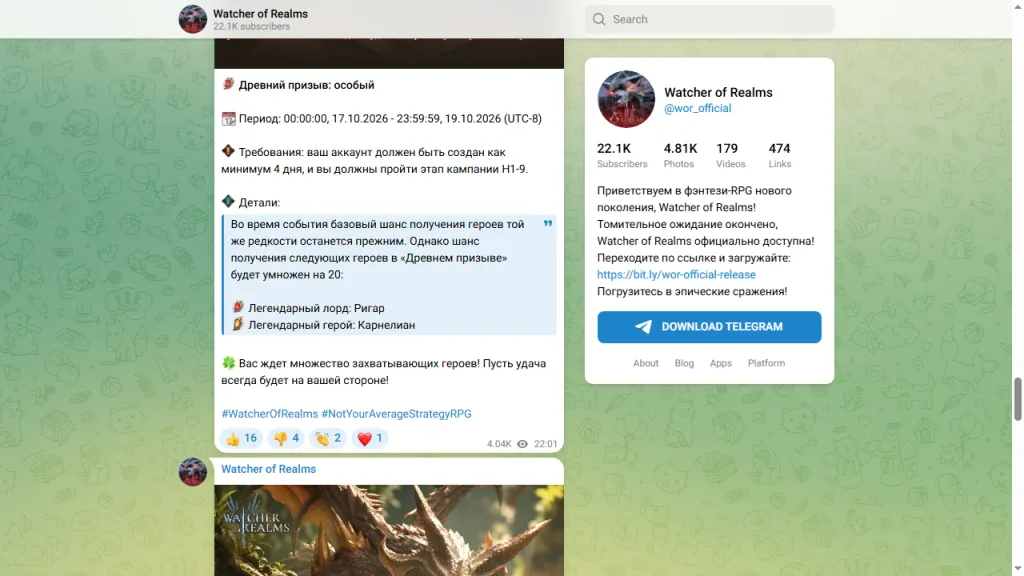The height and width of the screenshot is (576, 1024).
Task: Click the scrollbar down arrow
Action: pos(1017,570)
